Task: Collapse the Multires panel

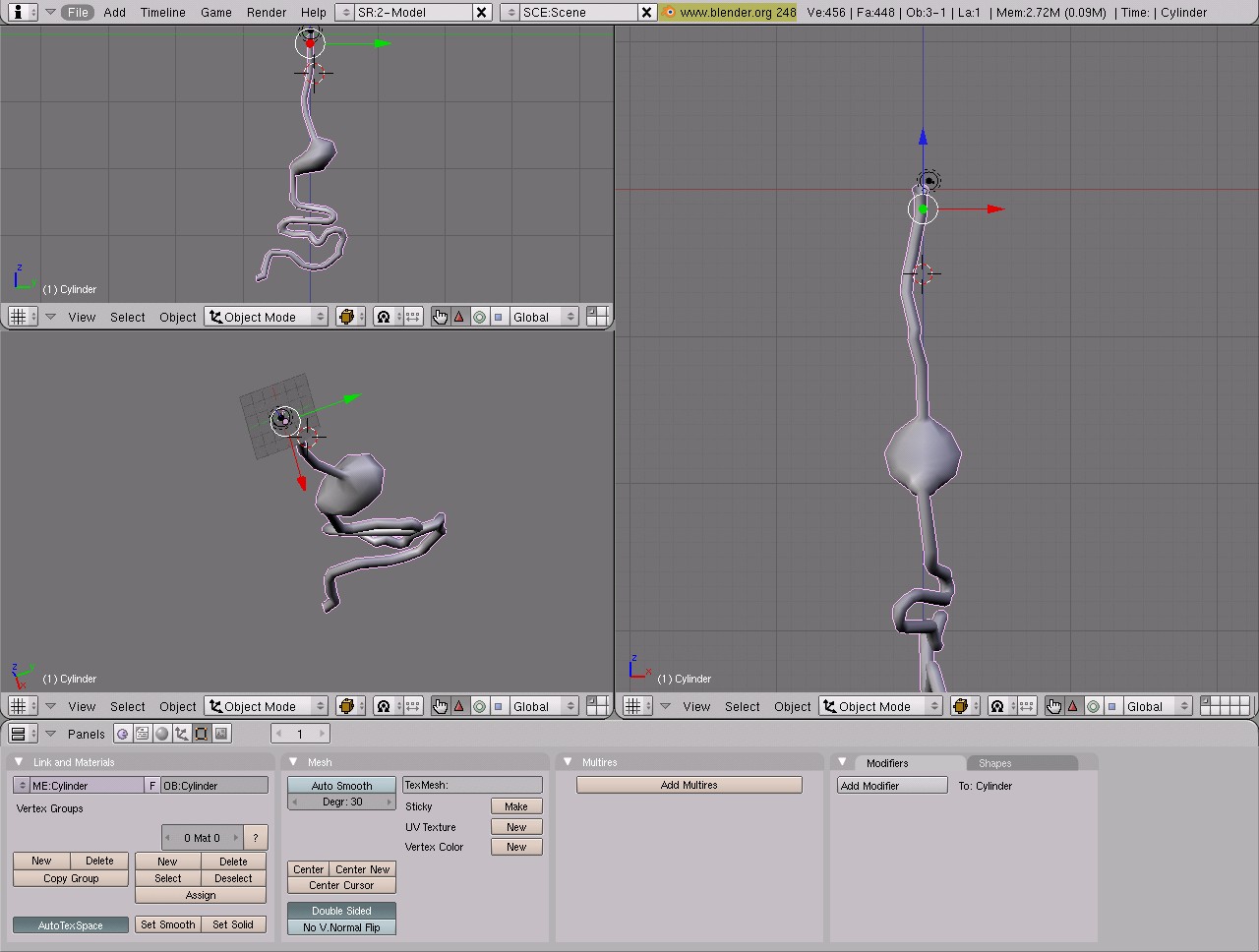Action: click(x=568, y=762)
